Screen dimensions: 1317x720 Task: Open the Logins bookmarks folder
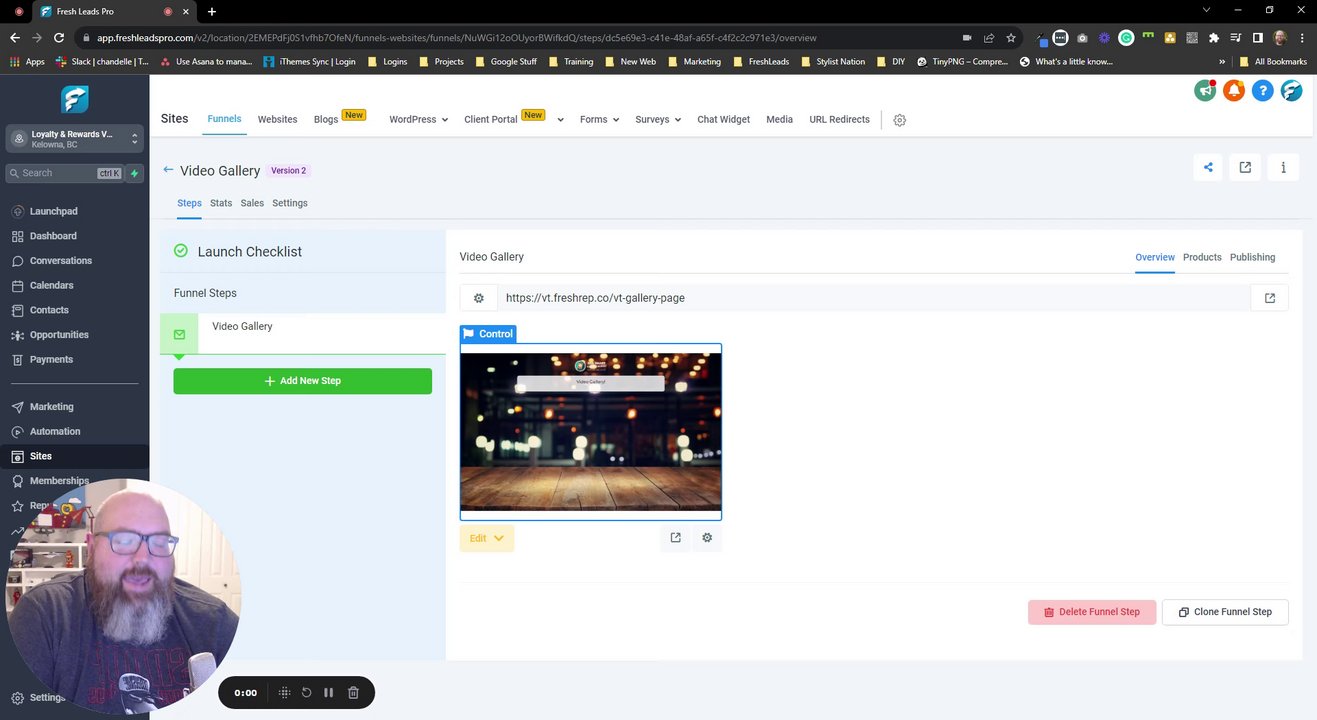pos(387,62)
